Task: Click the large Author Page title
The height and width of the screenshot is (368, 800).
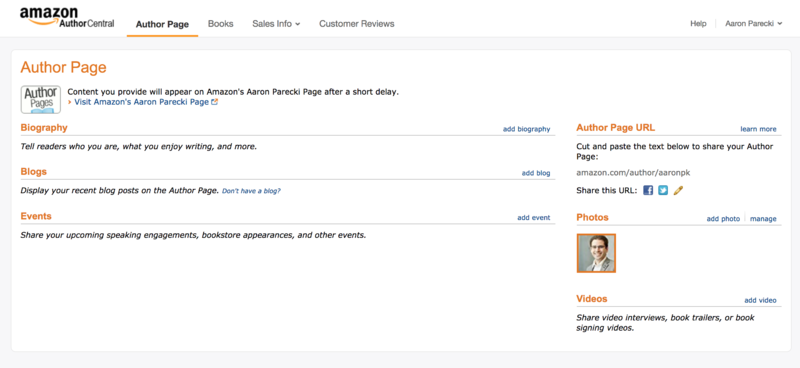Action: 63,67
